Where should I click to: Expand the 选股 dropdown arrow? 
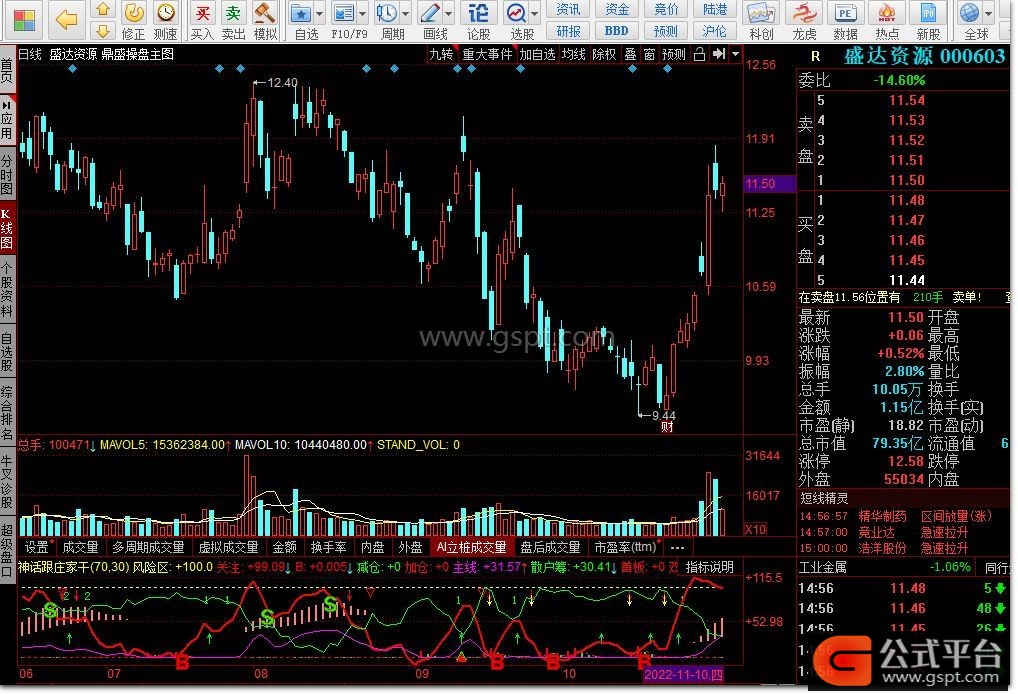point(535,13)
